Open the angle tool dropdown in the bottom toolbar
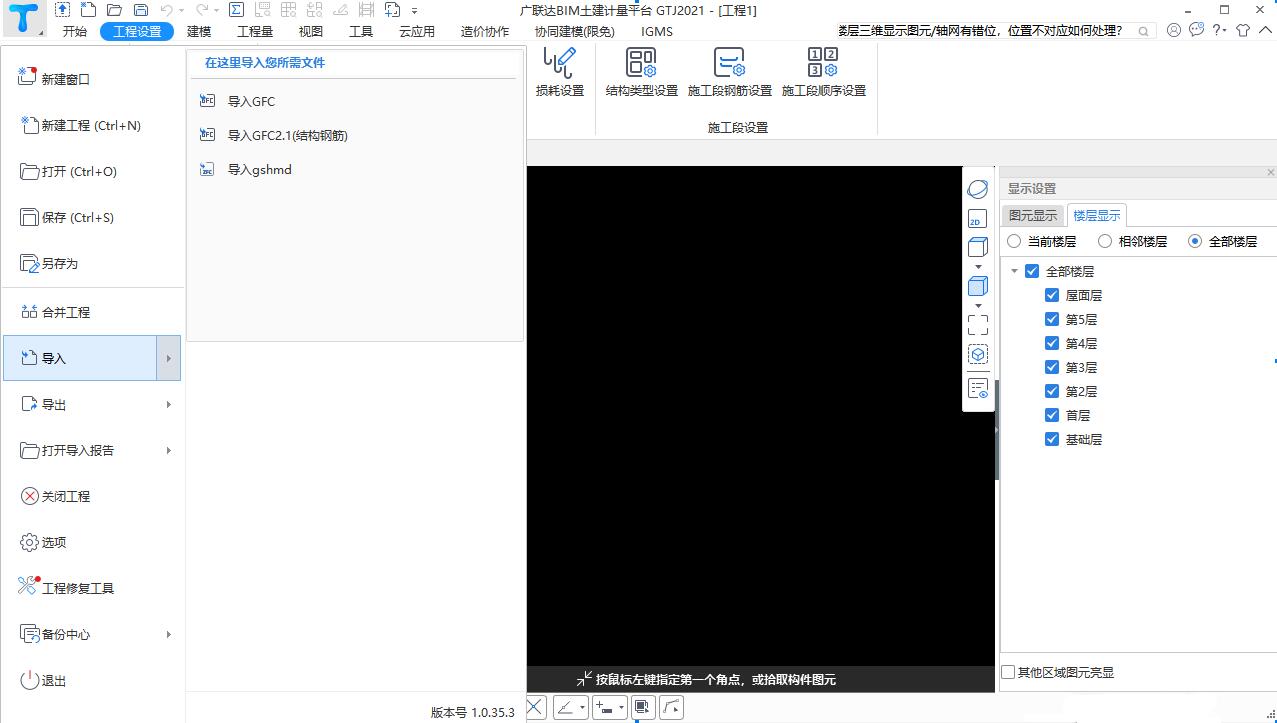Viewport: 1277px width, 723px height. [583, 707]
